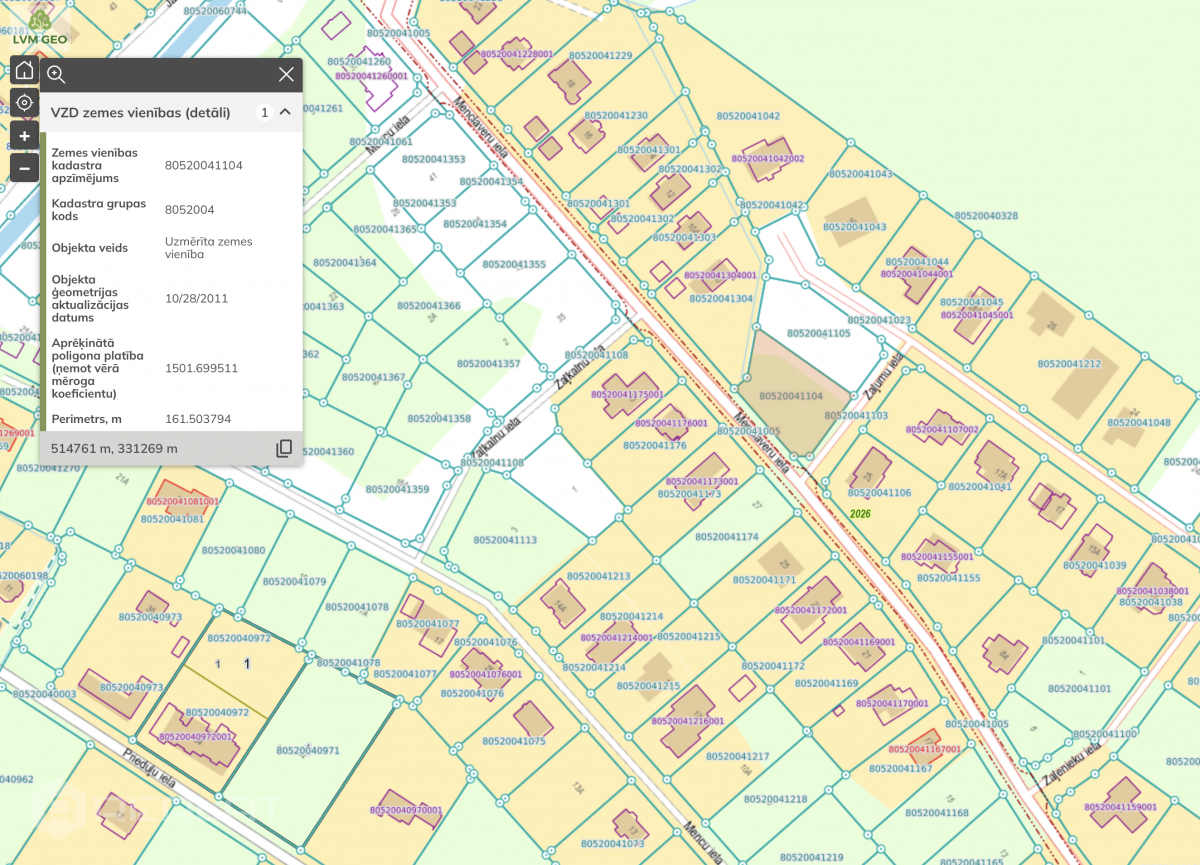This screenshot has width=1200, height=865.
Task: Select the cadastre number value 80520041104 in panel
Action: [204, 166]
